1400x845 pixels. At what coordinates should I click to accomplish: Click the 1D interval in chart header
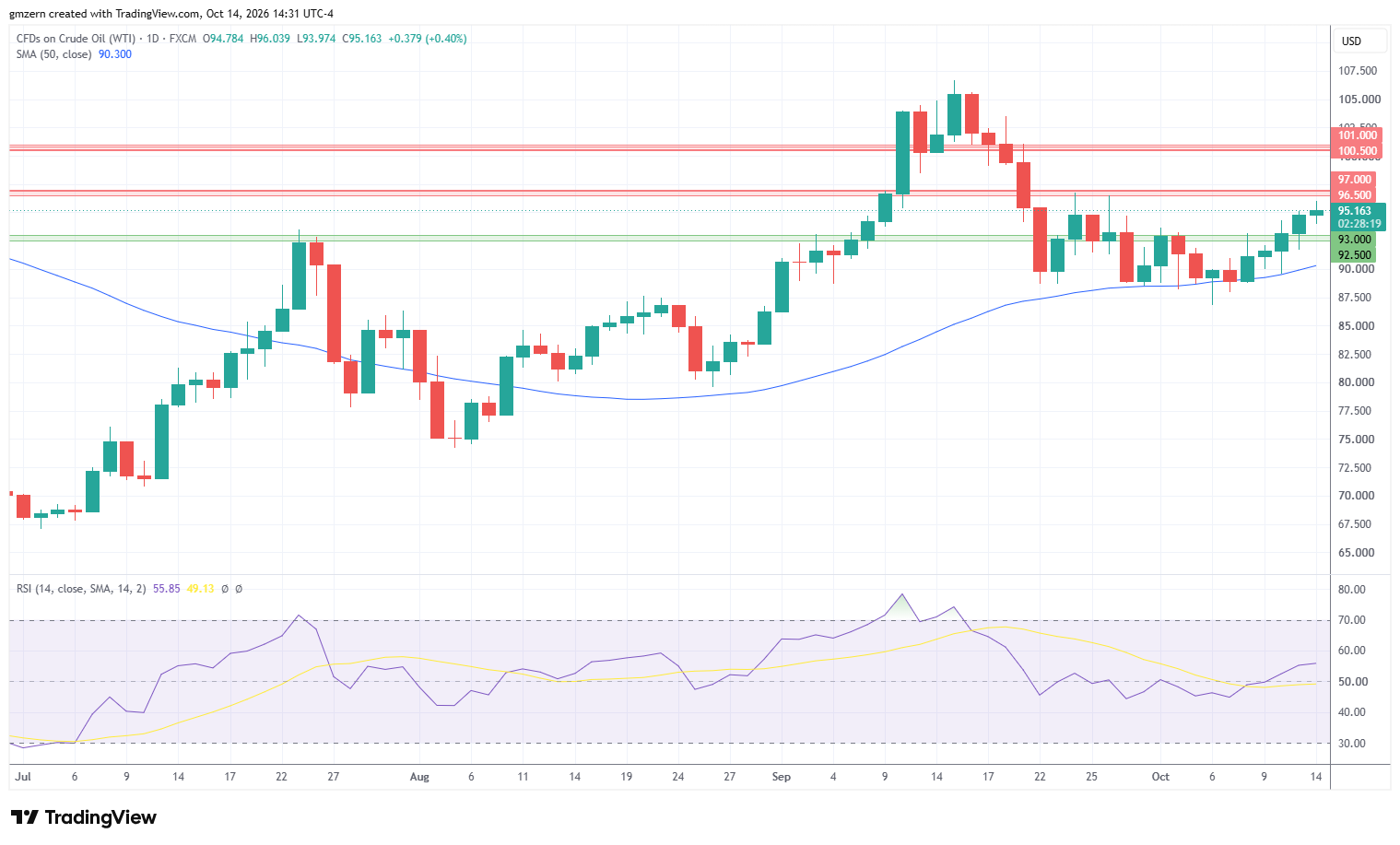(x=153, y=39)
